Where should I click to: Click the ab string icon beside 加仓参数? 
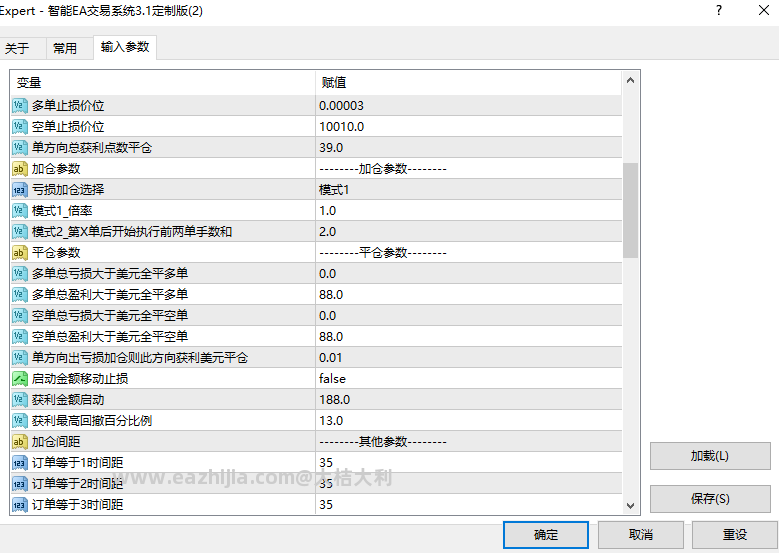point(19,168)
